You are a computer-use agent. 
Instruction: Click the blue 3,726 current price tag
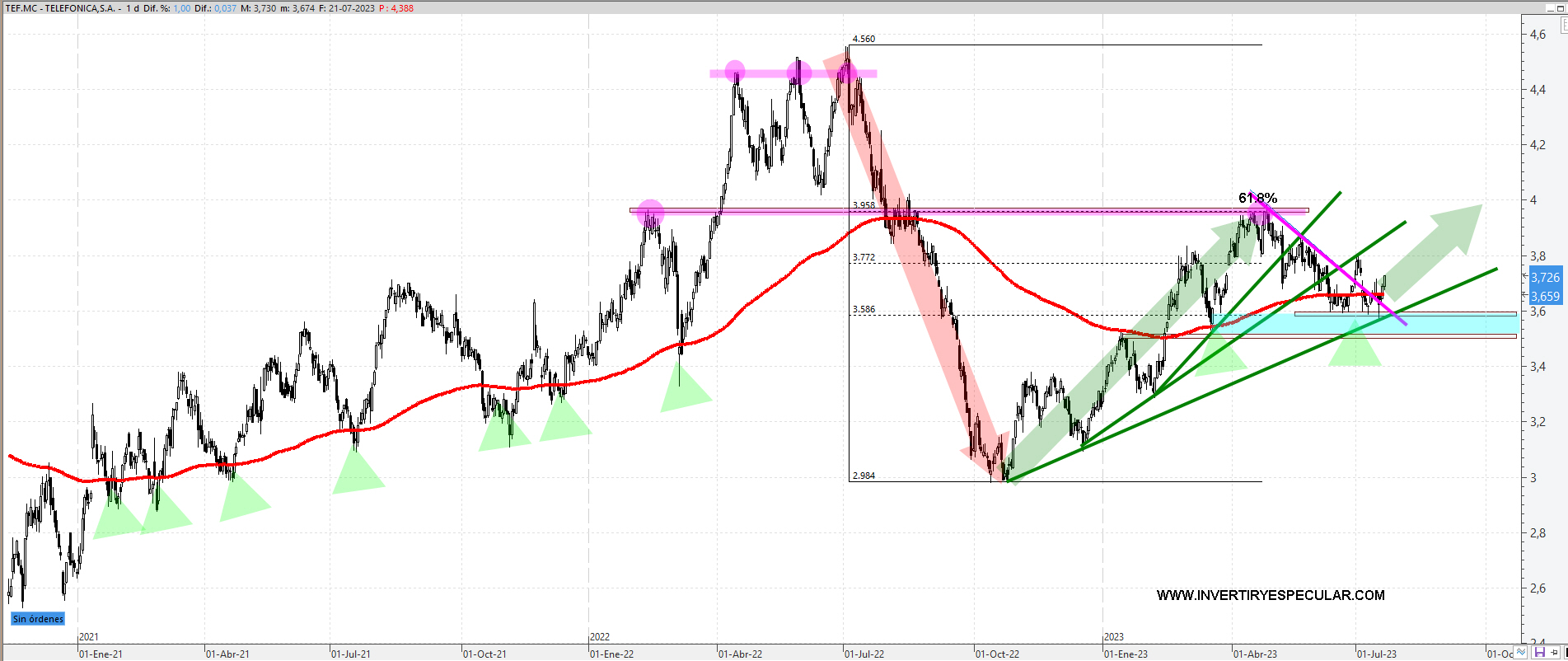point(1544,278)
